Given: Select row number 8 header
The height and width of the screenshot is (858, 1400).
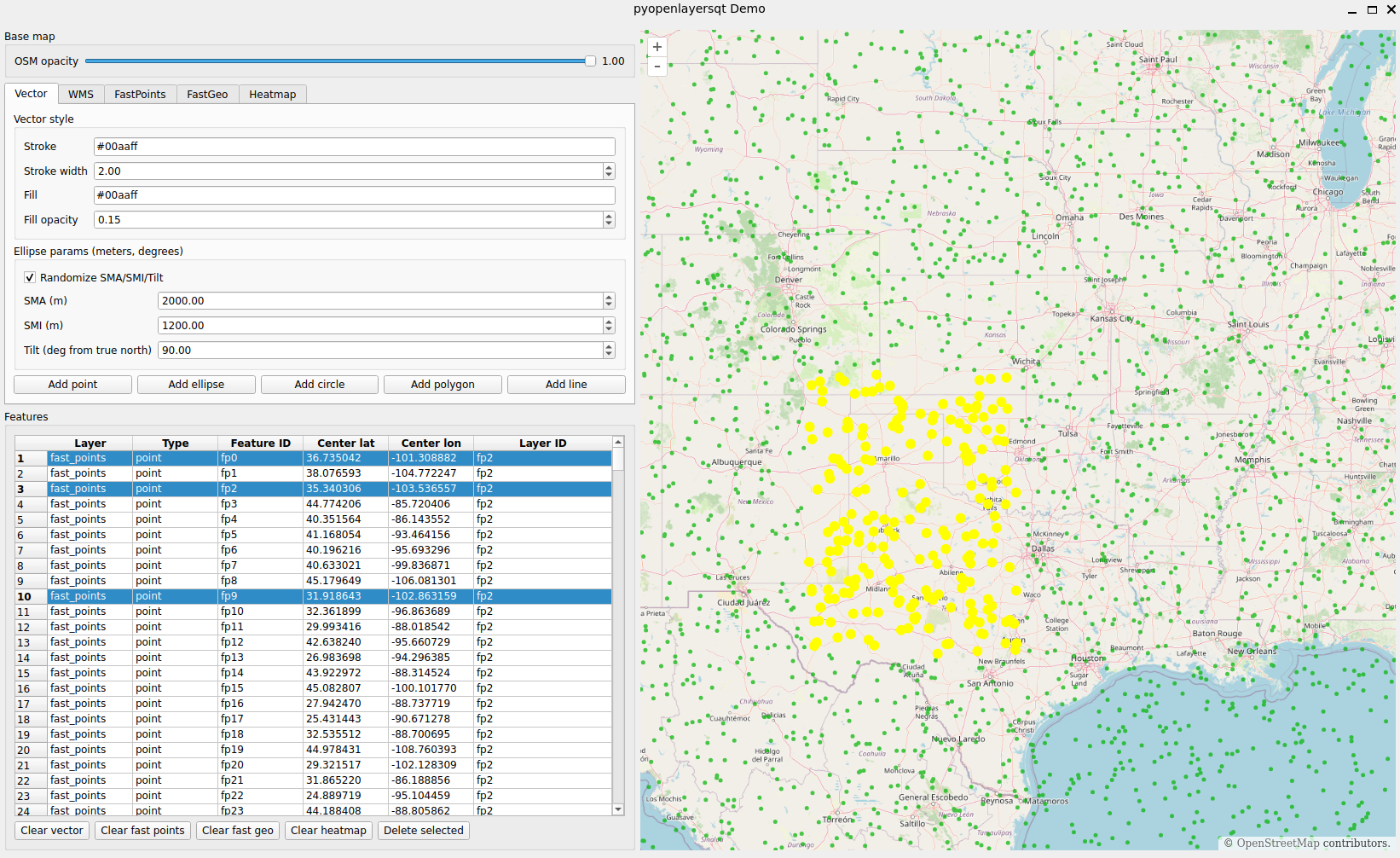Looking at the screenshot, I should [32, 565].
